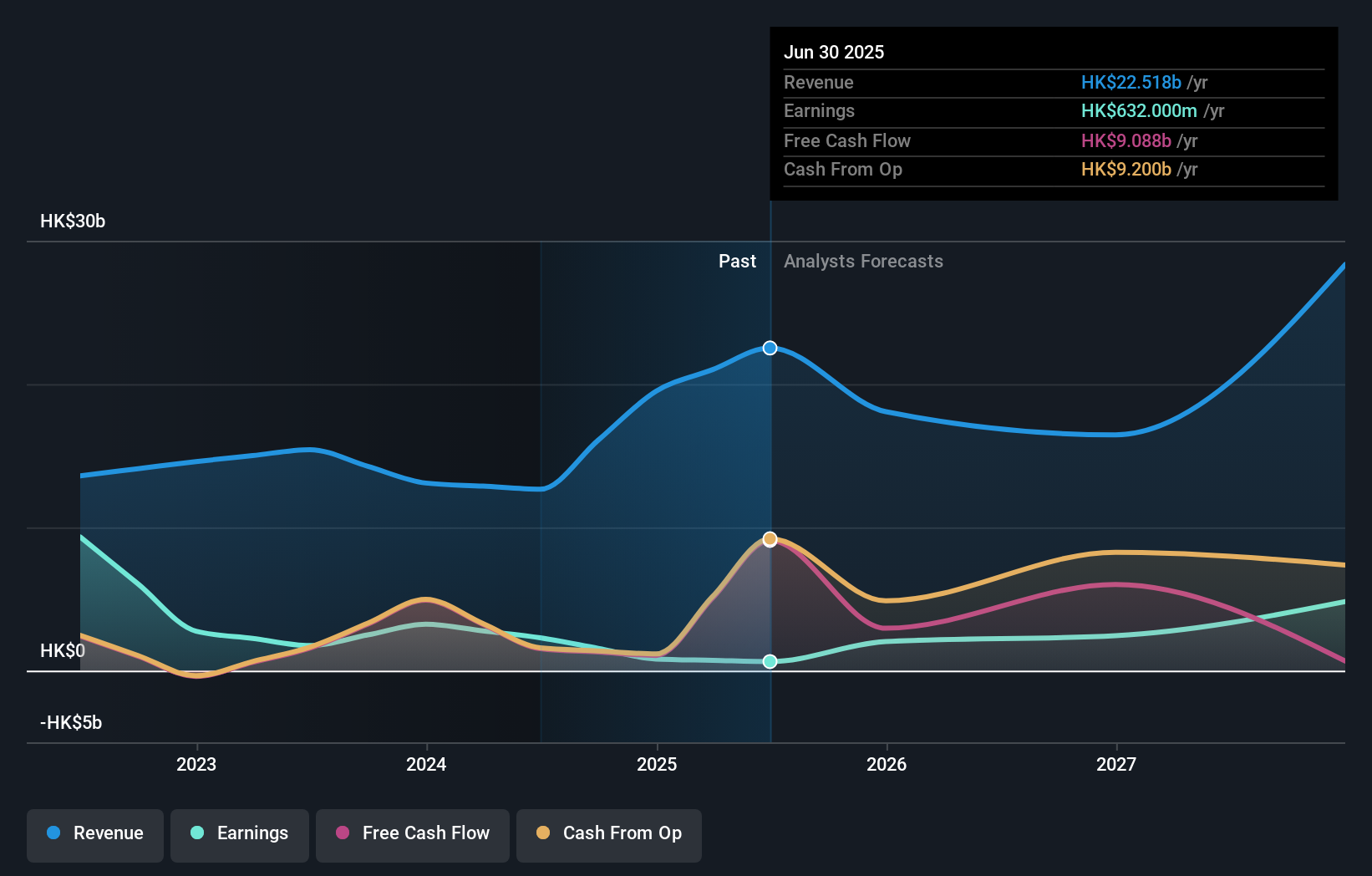Click the Earnings value HK$632.000m in tooltip
The width and height of the screenshot is (1372, 876).
[1139, 110]
